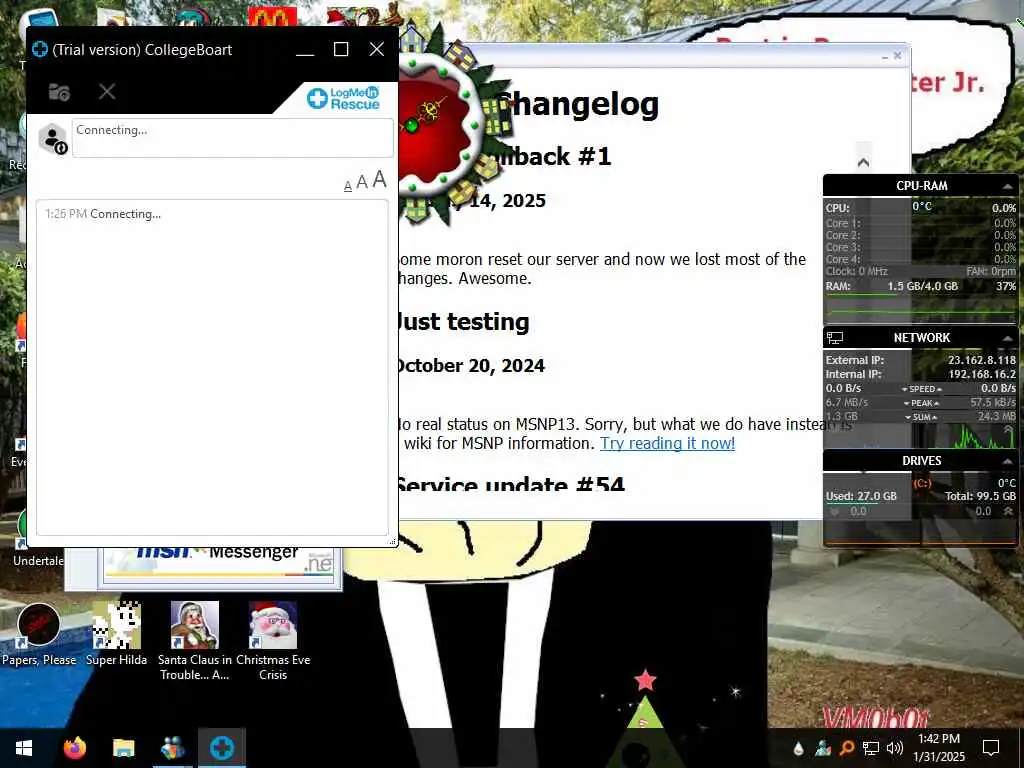
Task: Open the network tray icon
Action: click(871, 748)
